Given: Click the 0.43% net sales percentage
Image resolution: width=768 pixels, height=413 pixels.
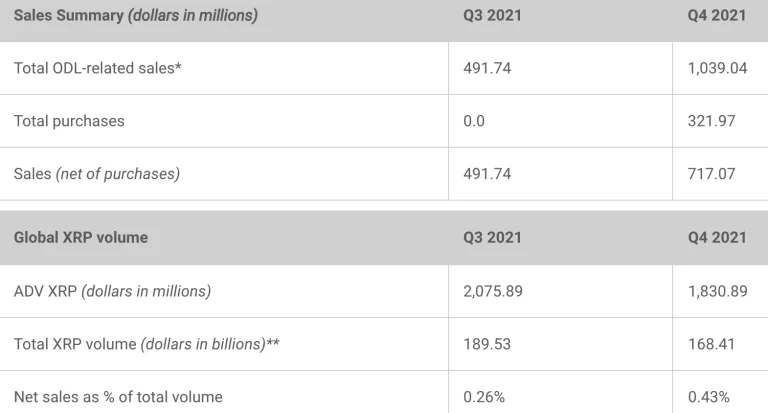Looking at the screenshot, I should pos(709,397).
